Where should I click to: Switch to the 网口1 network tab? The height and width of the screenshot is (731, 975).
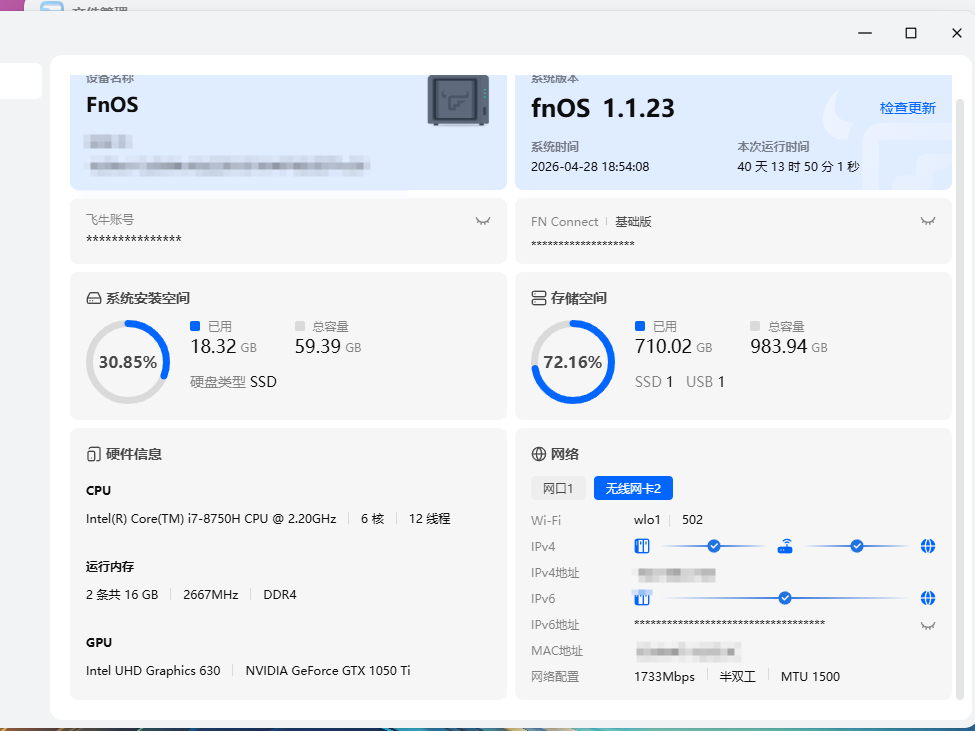tap(557, 488)
